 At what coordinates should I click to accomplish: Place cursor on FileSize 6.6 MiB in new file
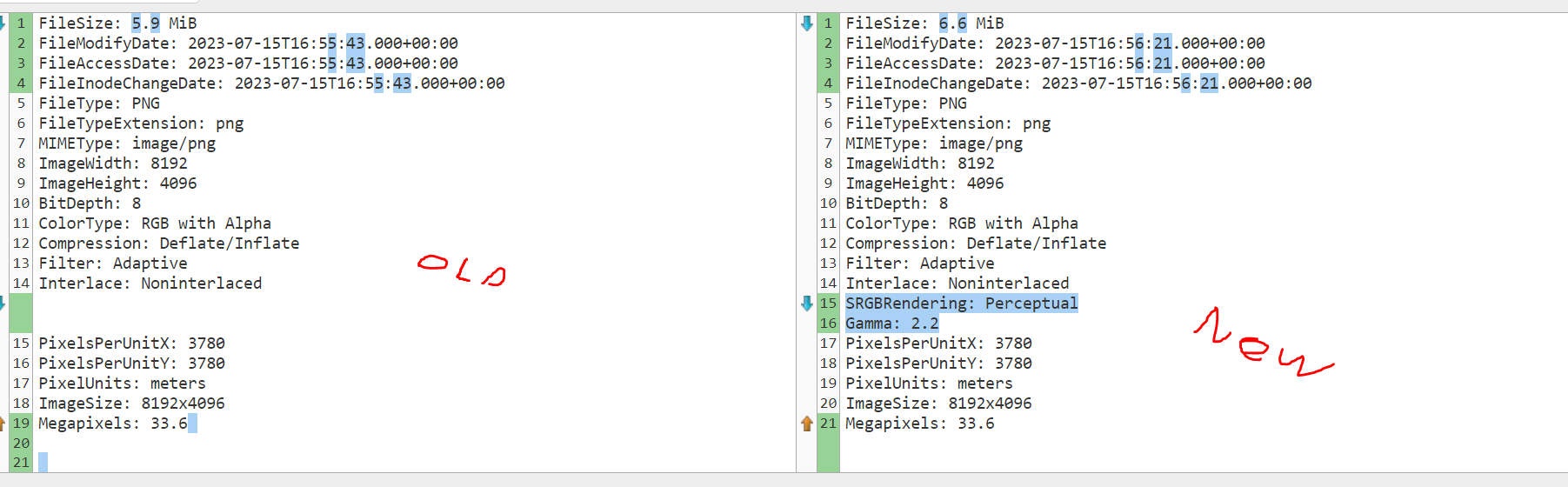tap(924, 23)
